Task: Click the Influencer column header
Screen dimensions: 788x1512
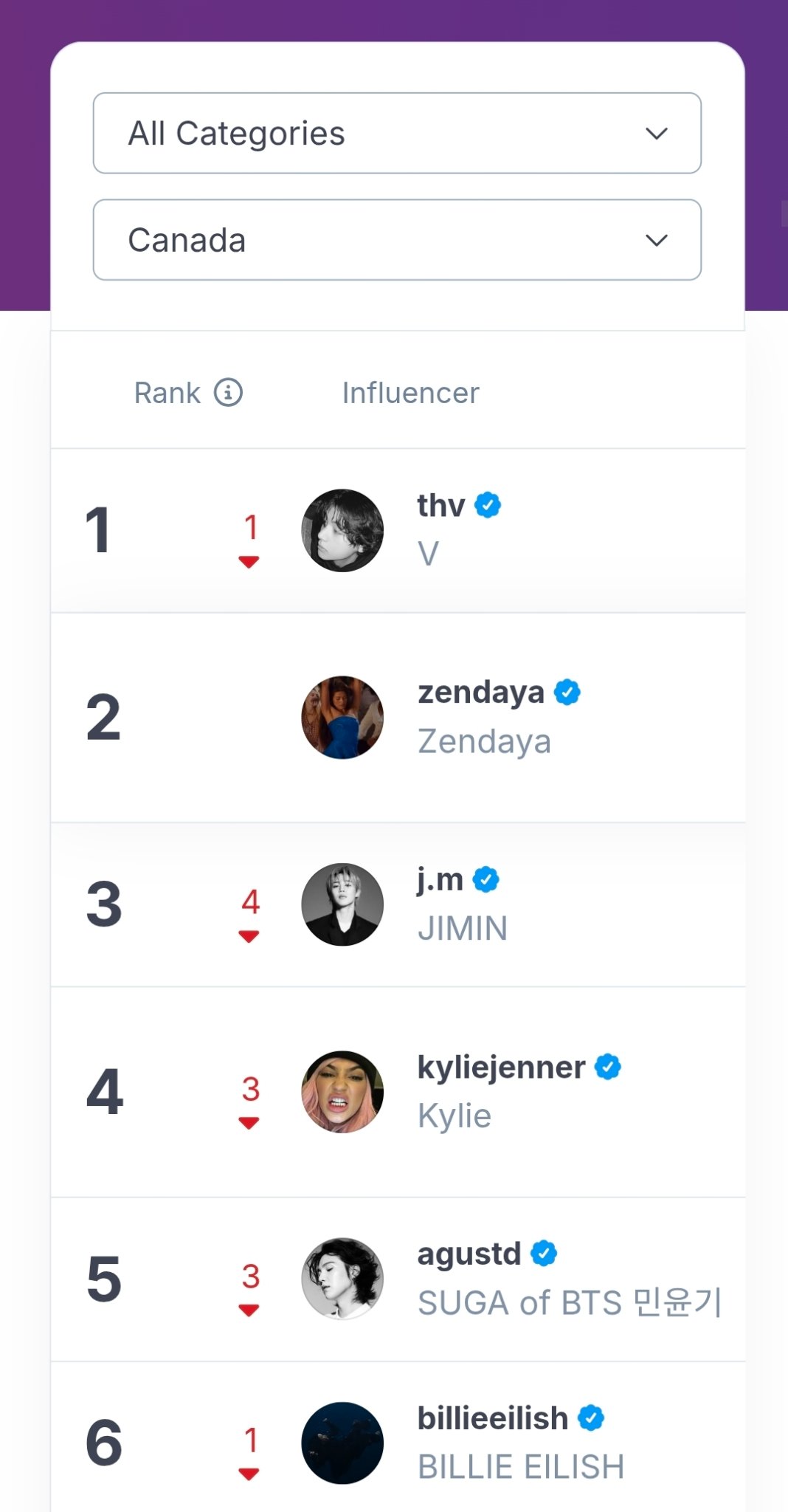Action: pyautogui.click(x=410, y=393)
